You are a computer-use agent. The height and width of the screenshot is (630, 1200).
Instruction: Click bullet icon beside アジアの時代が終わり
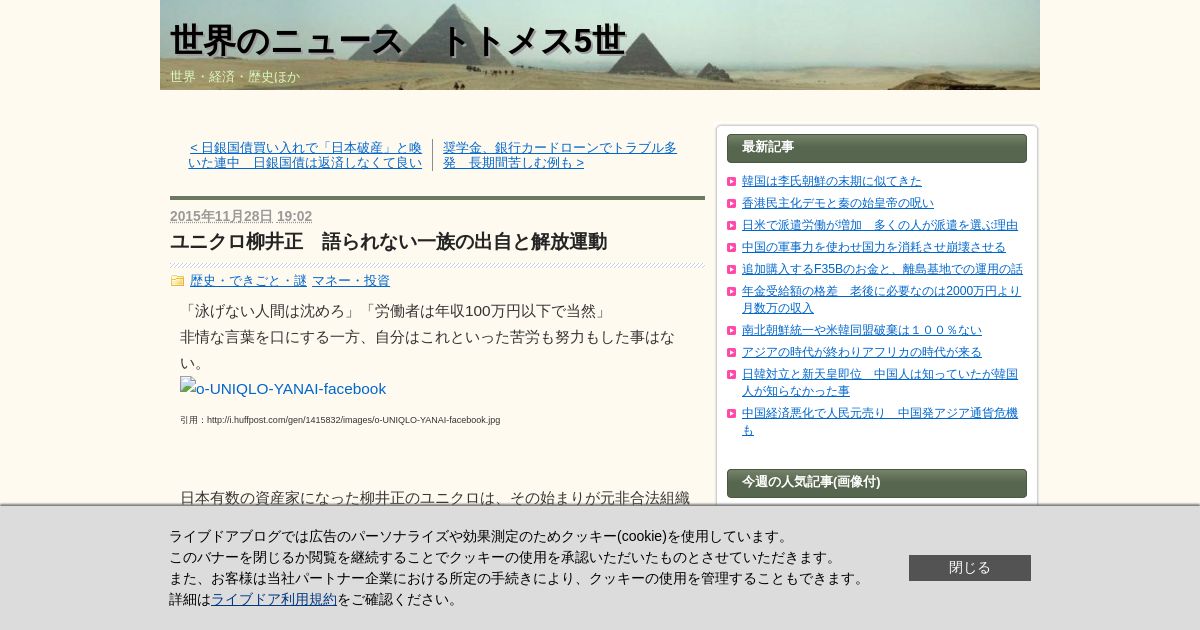pyautogui.click(x=732, y=353)
